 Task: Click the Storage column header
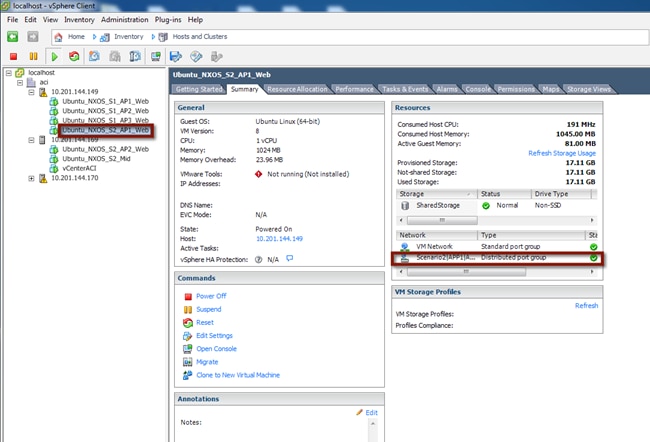pos(436,194)
